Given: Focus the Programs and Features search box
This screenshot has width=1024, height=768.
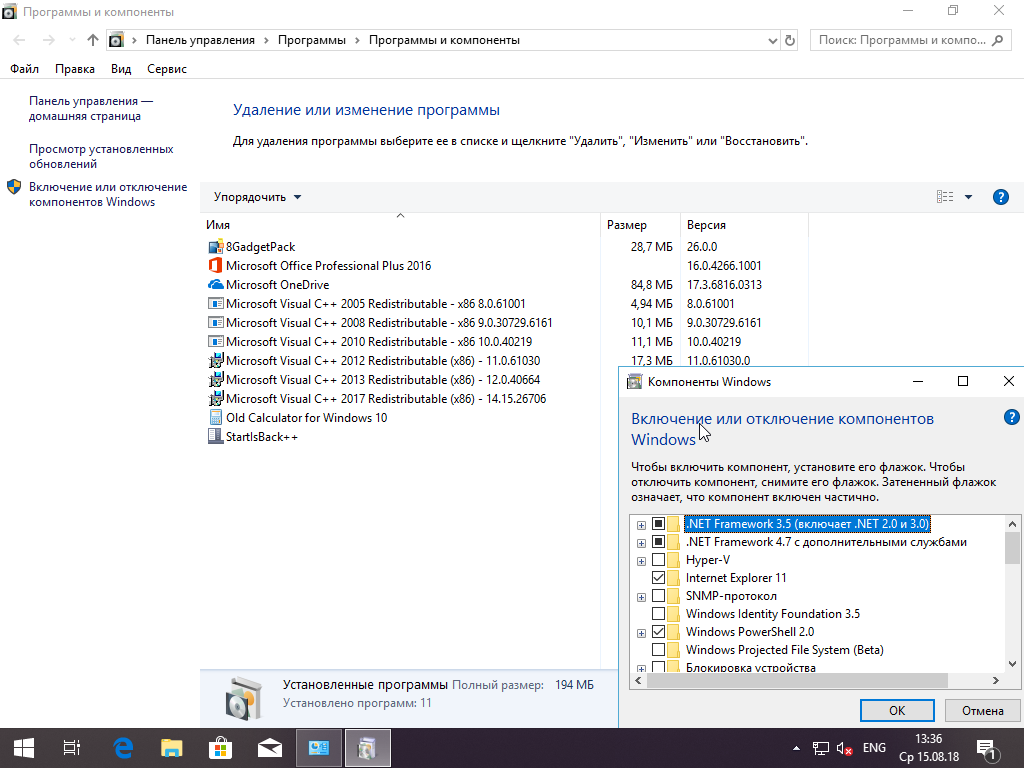Looking at the screenshot, I should [910, 40].
